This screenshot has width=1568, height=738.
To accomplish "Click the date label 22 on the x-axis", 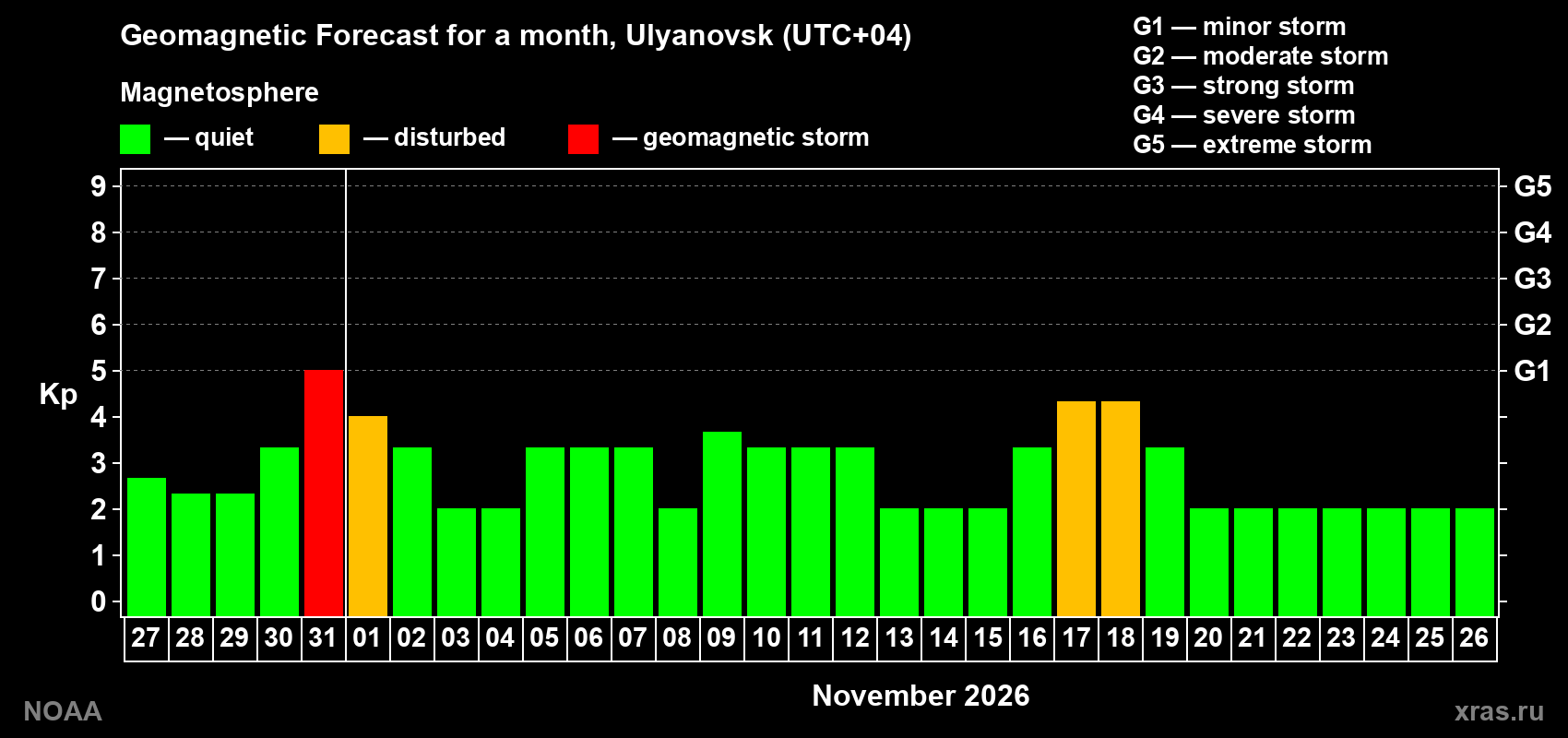I will click(1297, 637).
